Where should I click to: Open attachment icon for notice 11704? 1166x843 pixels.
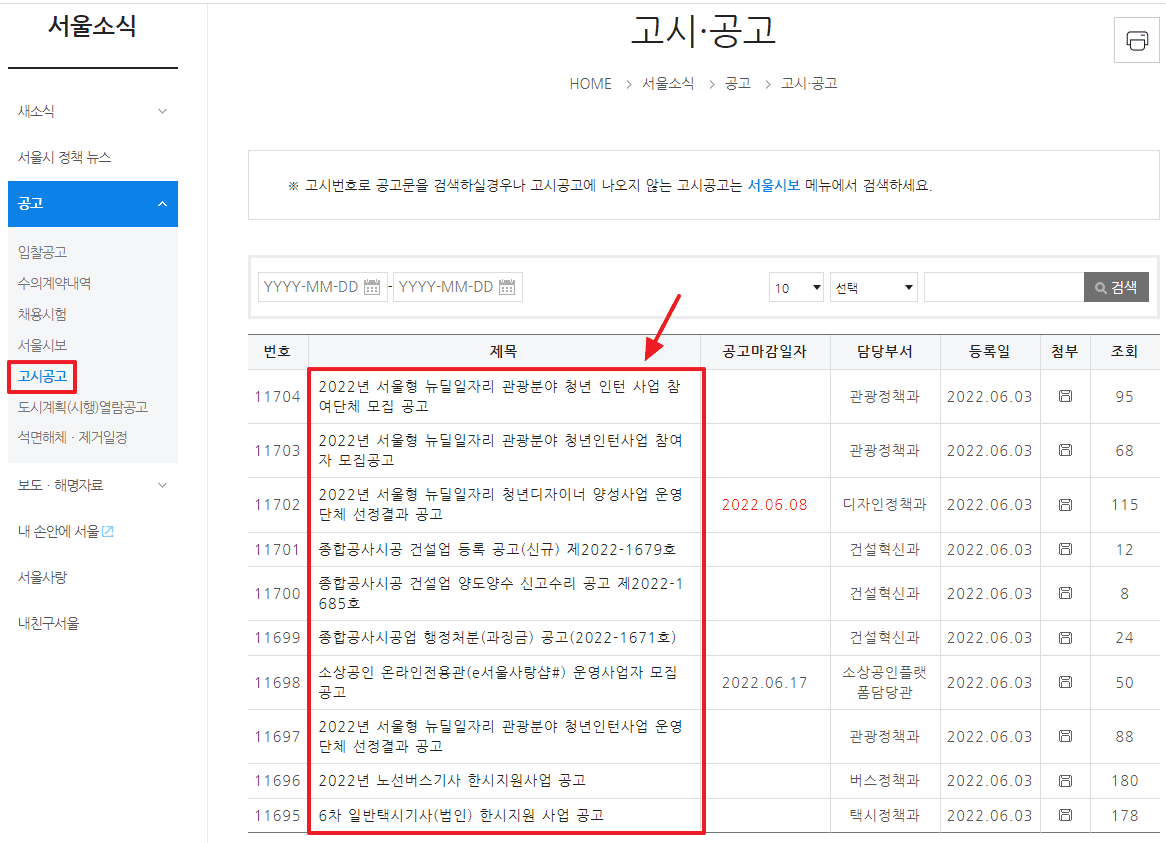[x=1065, y=396]
